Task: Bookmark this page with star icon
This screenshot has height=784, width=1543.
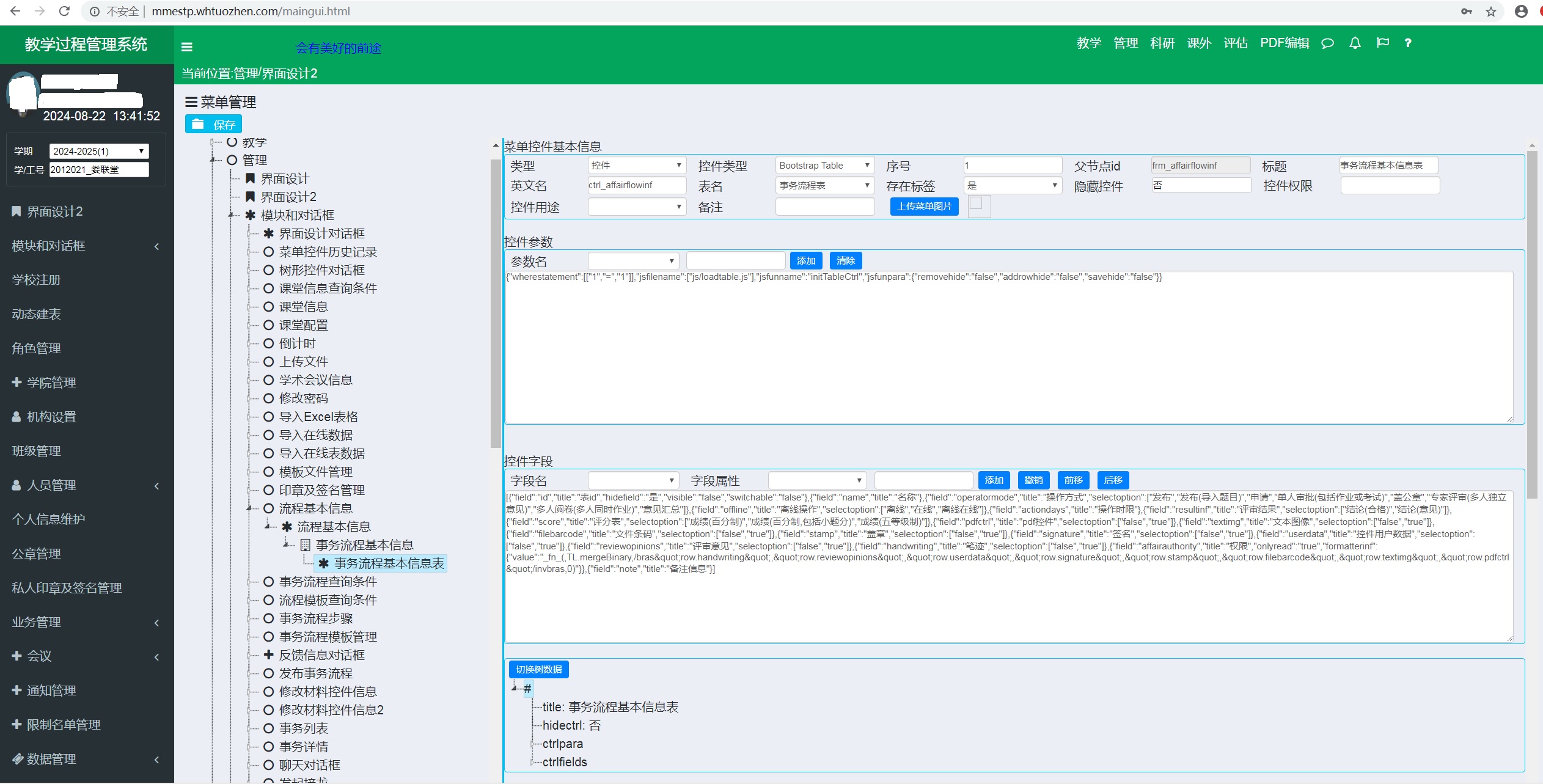Action: point(1491,12)
